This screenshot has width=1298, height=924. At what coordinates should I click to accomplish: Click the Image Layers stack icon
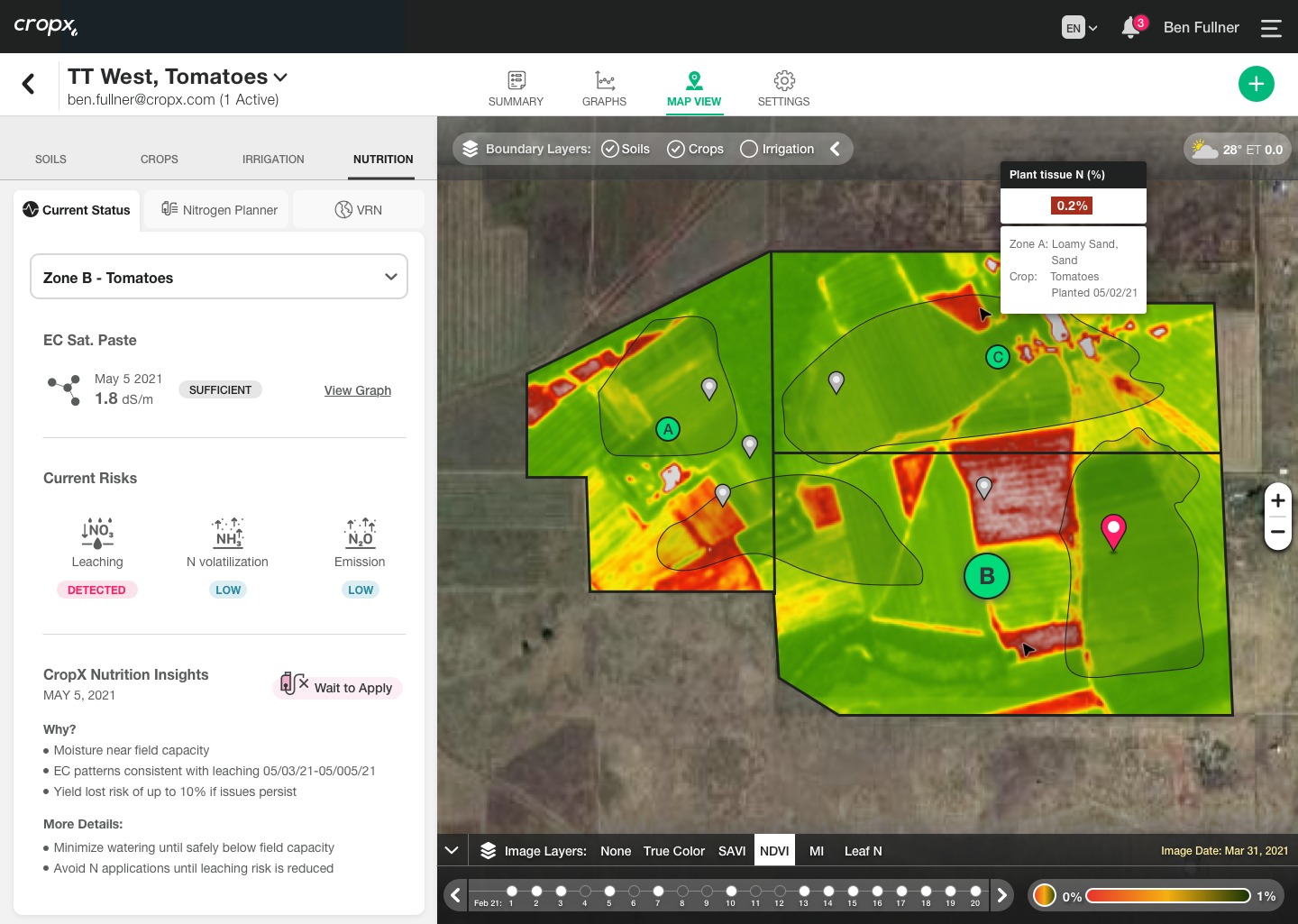click(x=489, y=850)
